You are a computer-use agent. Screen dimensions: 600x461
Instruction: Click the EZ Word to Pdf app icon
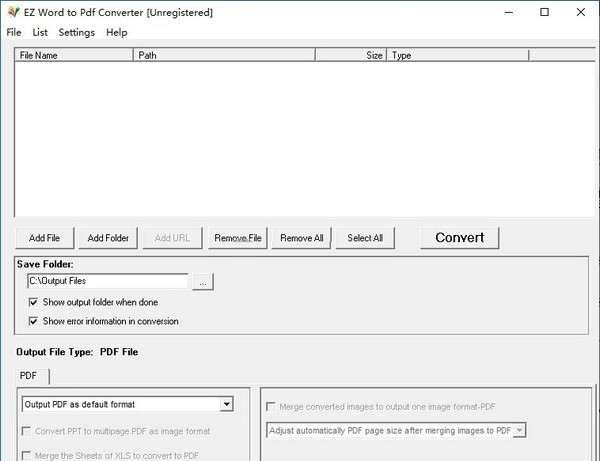coord(13,12)
